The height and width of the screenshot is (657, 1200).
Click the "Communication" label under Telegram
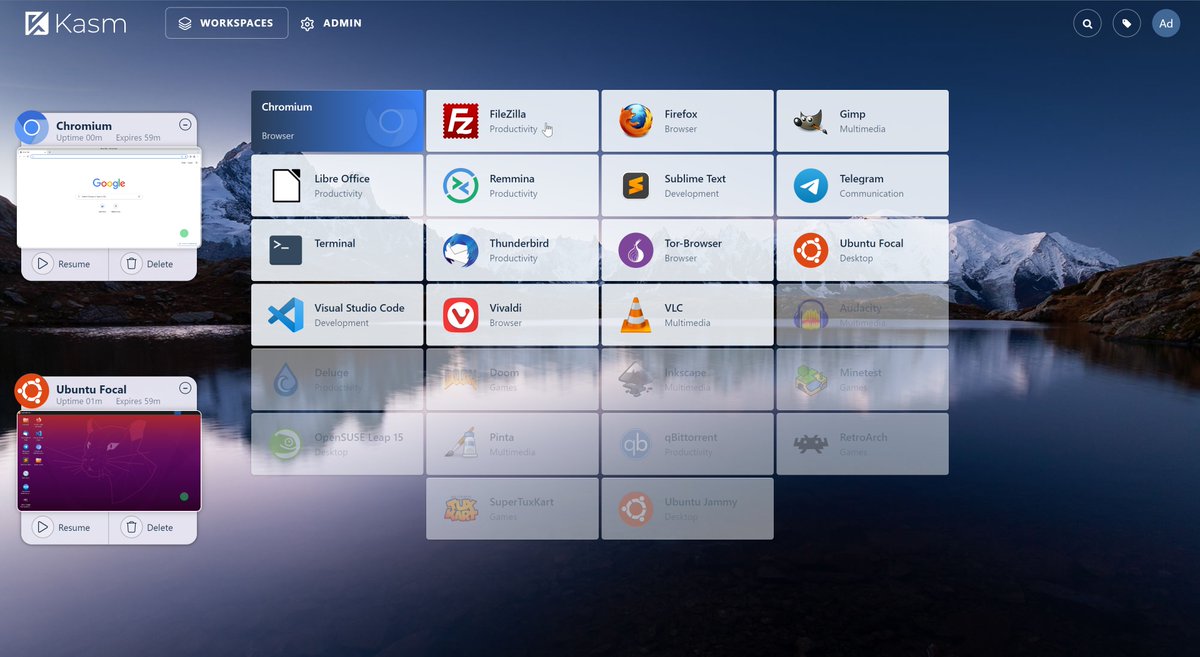coord(871,194)
